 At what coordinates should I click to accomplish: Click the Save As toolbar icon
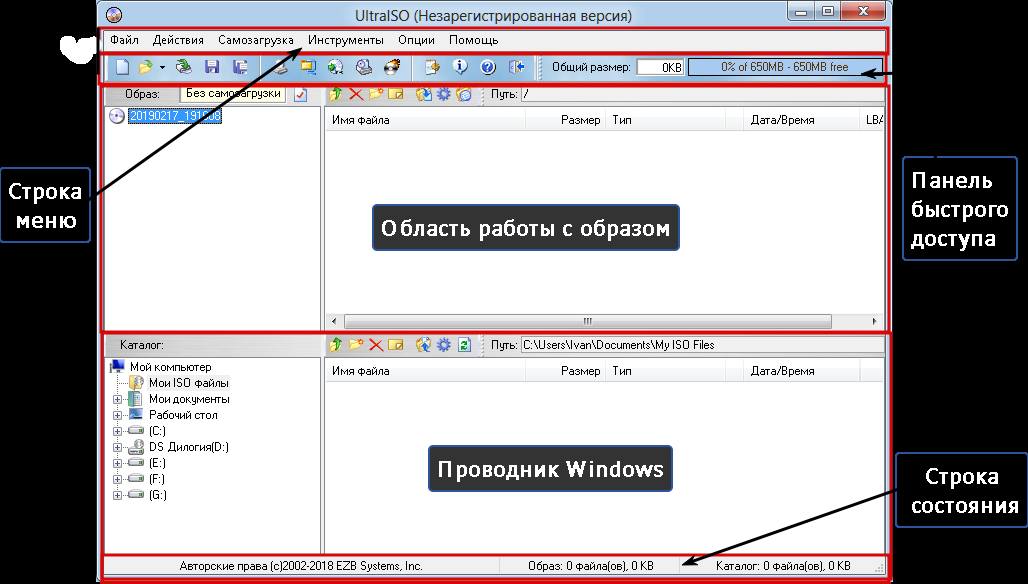[x=240, y=67]
